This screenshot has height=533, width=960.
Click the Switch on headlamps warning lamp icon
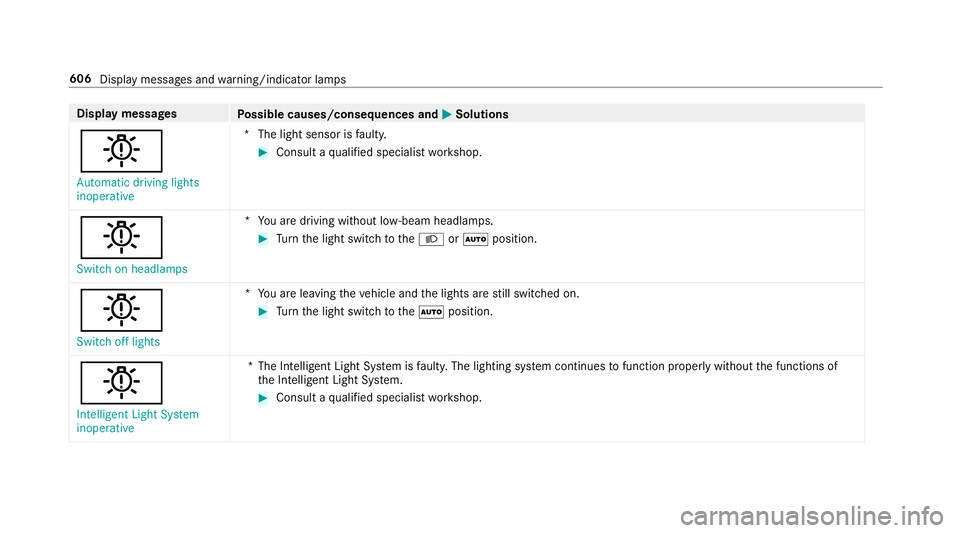point(121,237)
